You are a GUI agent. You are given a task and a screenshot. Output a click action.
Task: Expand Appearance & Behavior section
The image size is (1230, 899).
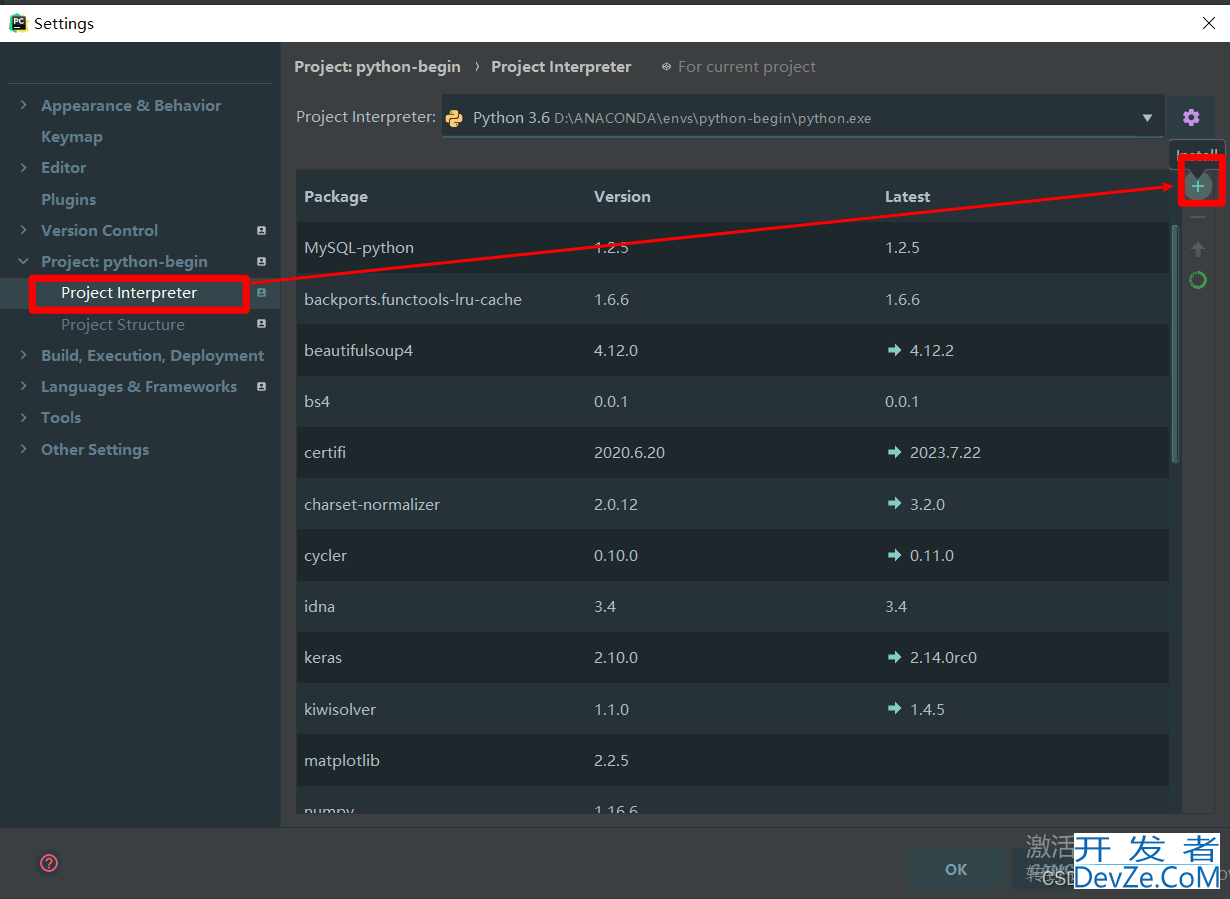23,105
